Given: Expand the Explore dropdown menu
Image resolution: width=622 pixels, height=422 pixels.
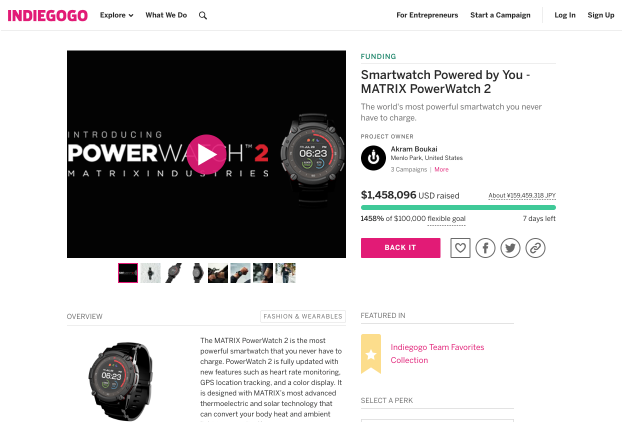Looking at the screenshot, I should [x=116, y=15].
